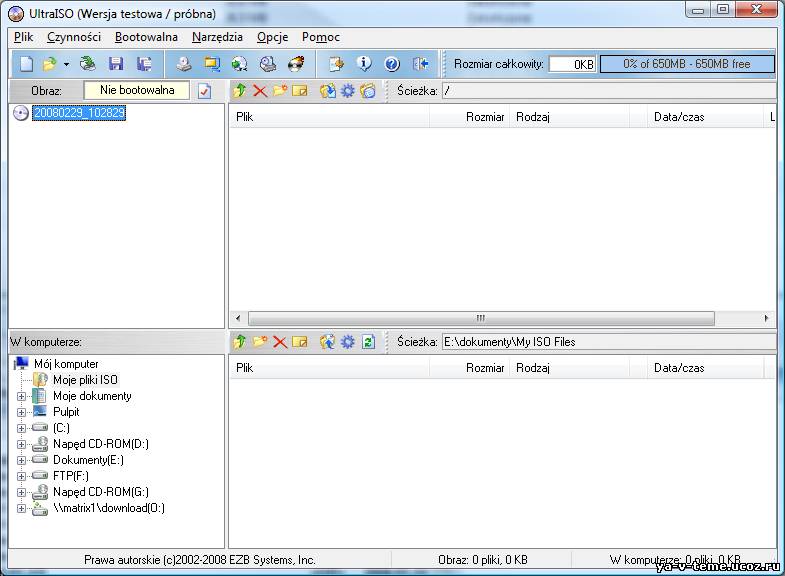Expand the Napęd CD-ROM(G:) node
Viewport: 785px width, 576px height.
(x=21, y=492)
